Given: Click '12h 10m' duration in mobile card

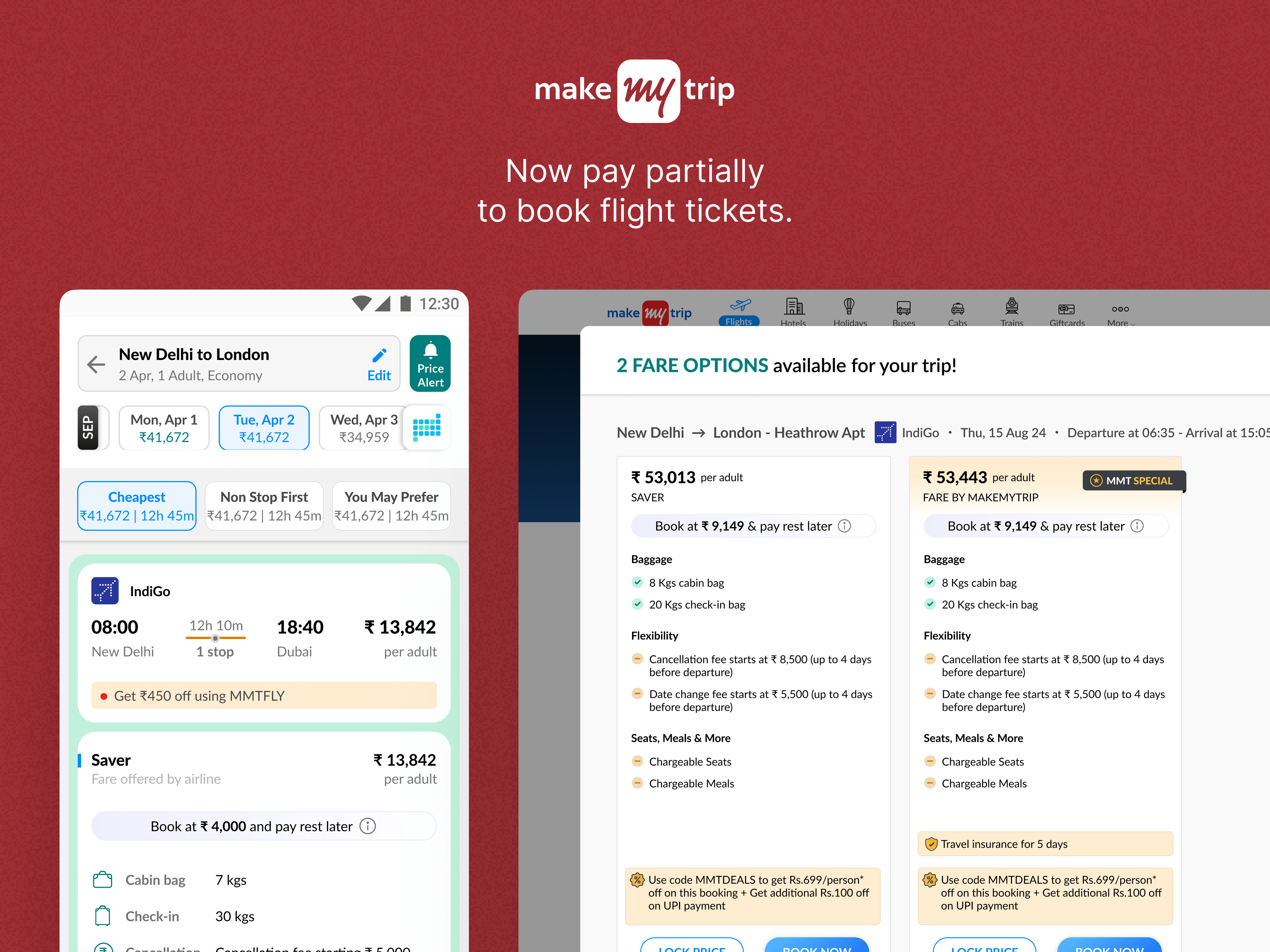Looking at the screenshot, I should (x=216, y=625).
